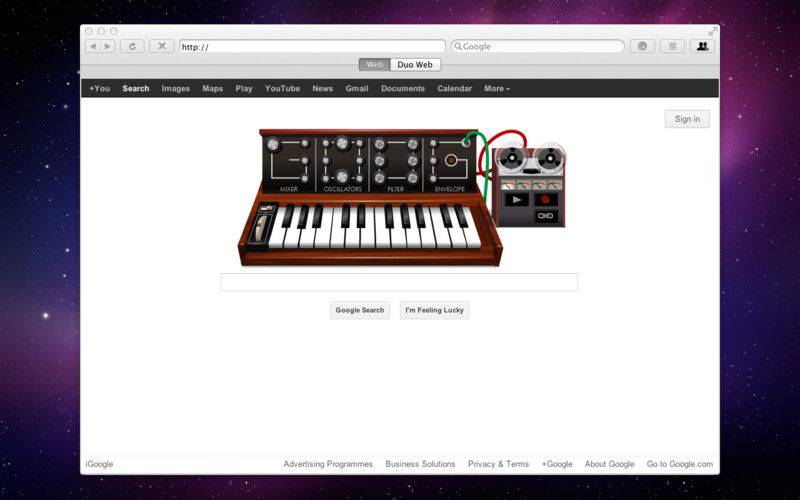The image size is (800, 500).
Task: Play the leftmost black piano key
Action: (x=288, y=216)
